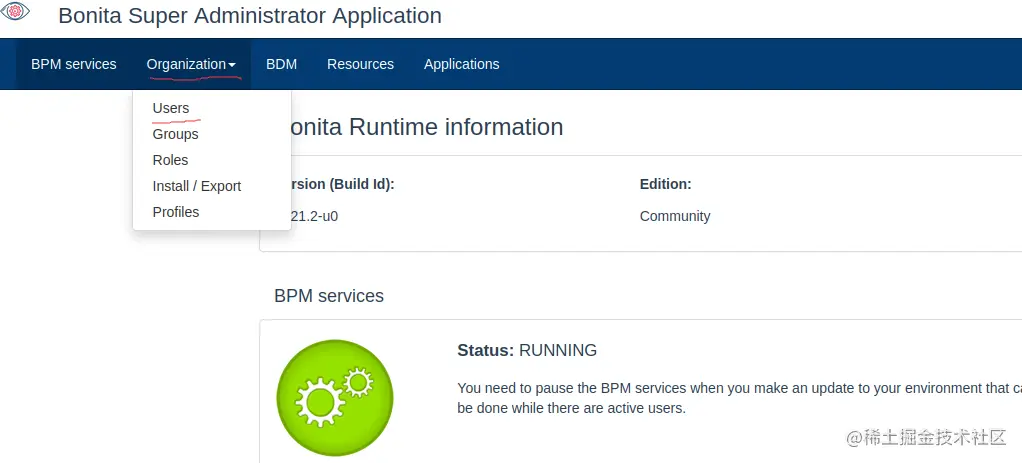Click the Bonita Super Administrator Application title
The image size is (1022, 463).
(250, 16)
